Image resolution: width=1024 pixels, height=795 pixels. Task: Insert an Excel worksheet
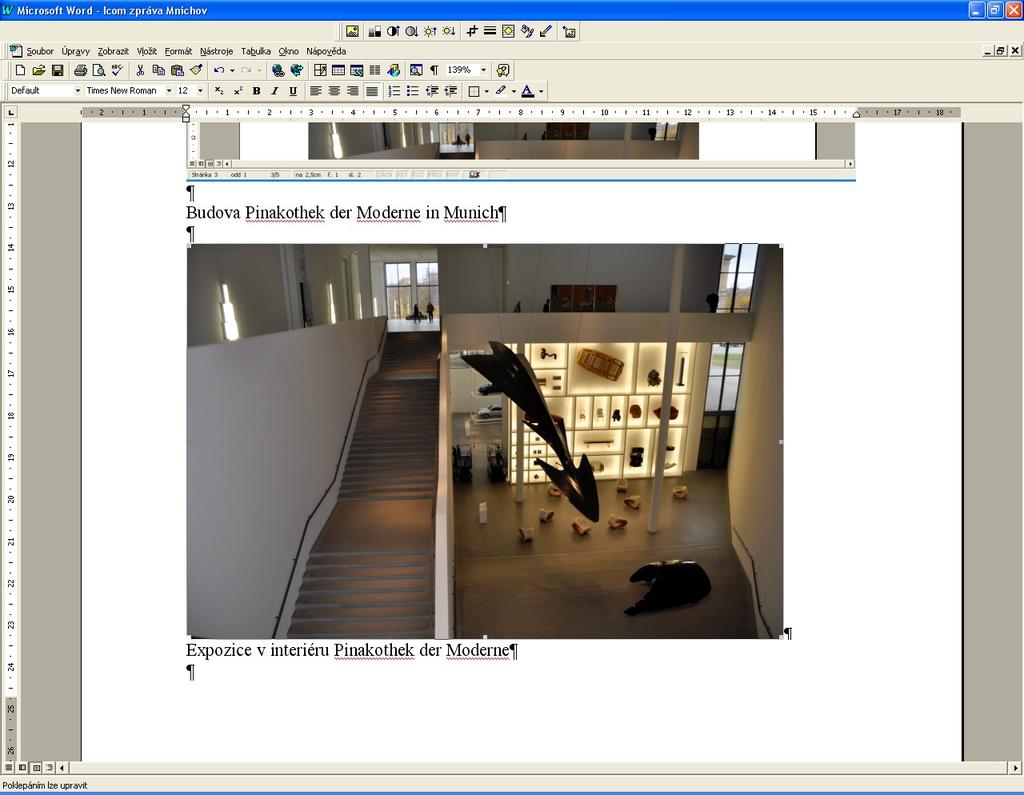click(357, 70)
